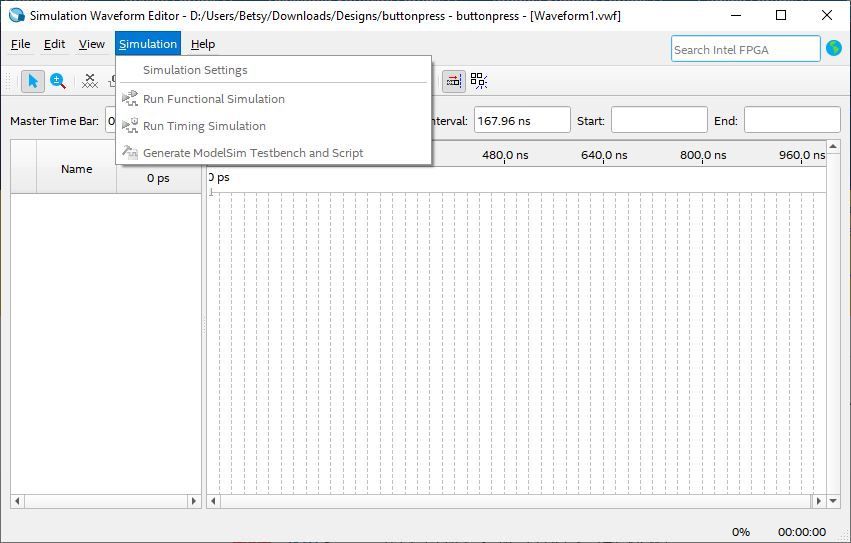Click waveform horizontal scrollbar right arrow
Viewport: 851px width, 543px height.
click(818, 501)
